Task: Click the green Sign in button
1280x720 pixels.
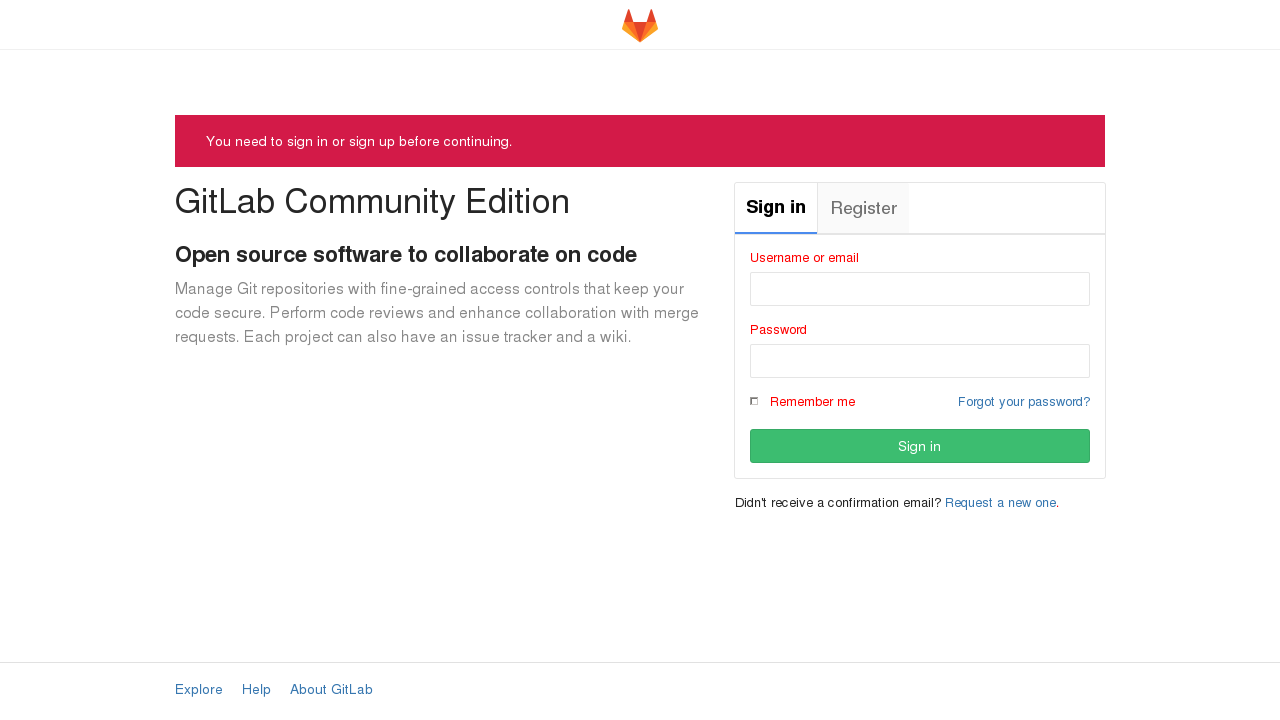Action: (920, 446)
